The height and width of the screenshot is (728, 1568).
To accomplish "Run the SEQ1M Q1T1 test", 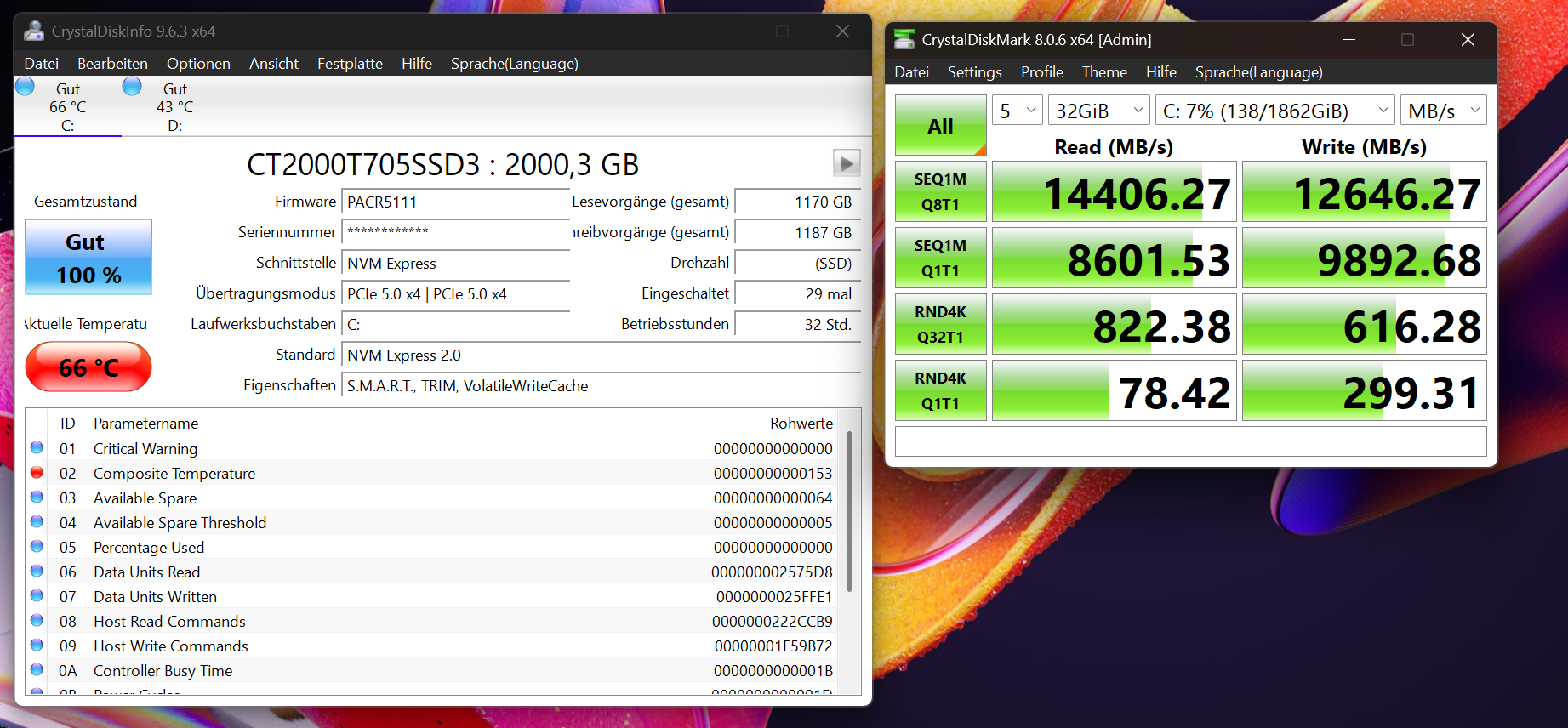I will (941, 258).
